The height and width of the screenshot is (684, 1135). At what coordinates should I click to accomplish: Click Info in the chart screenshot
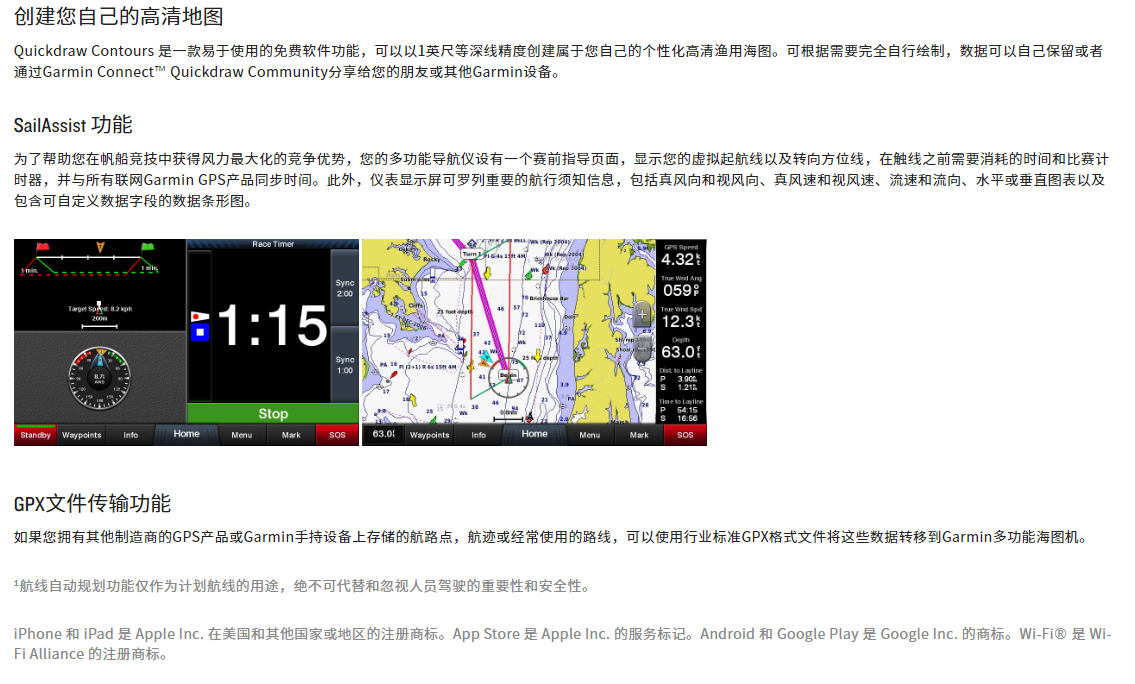[478, 435]
